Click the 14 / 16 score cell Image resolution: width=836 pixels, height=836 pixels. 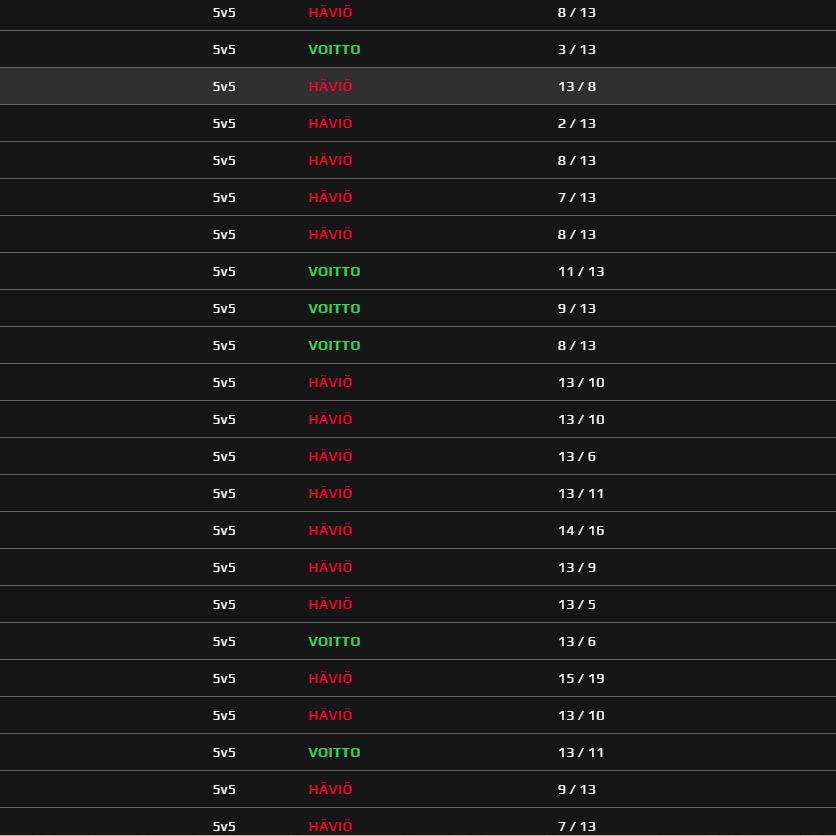(581, 530)
